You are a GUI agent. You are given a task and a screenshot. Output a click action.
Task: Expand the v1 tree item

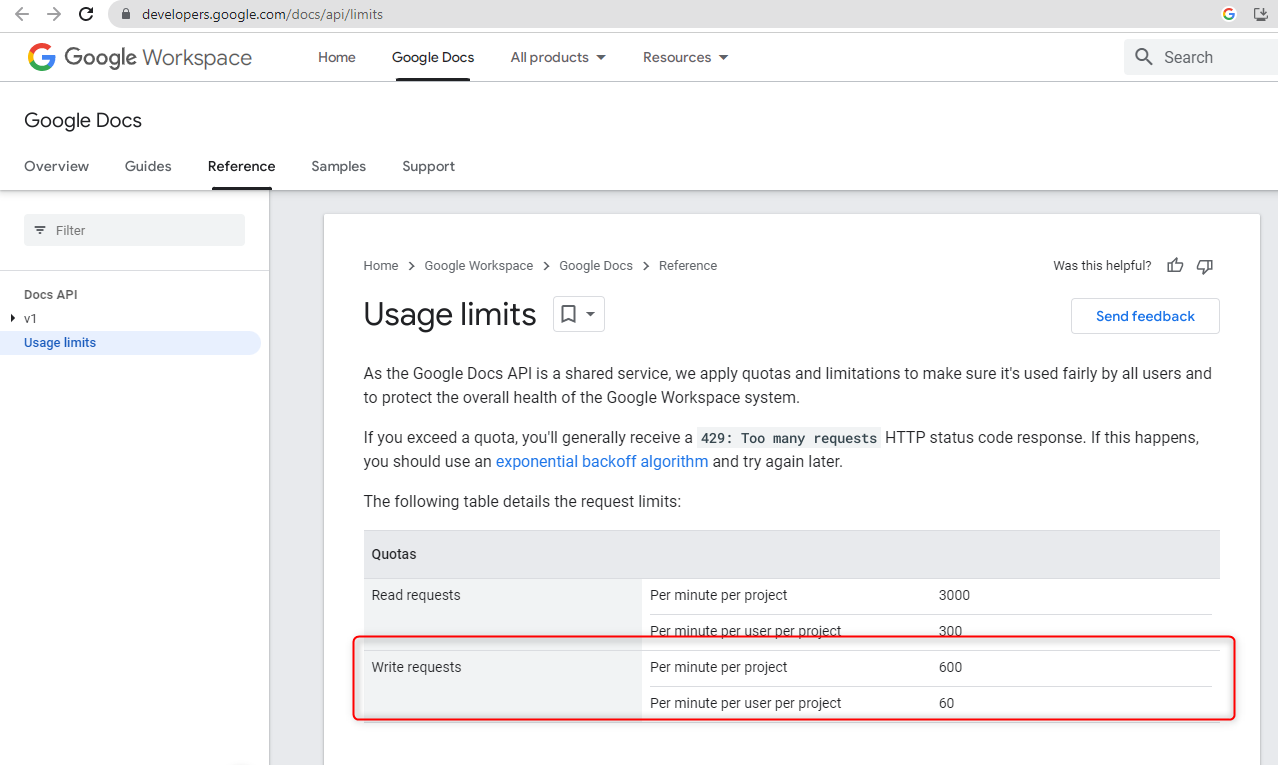(12, 319)
